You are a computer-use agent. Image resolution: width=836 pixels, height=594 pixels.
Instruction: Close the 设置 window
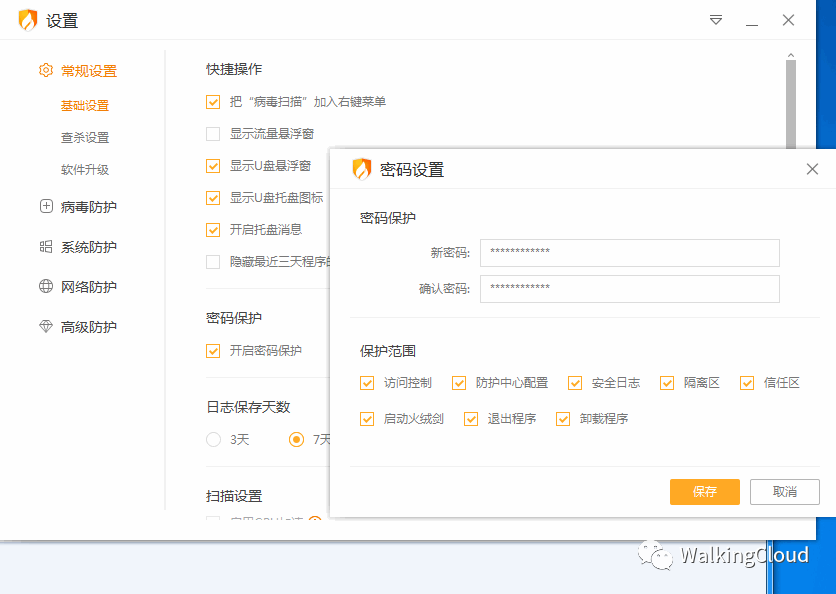pos(788,20)
